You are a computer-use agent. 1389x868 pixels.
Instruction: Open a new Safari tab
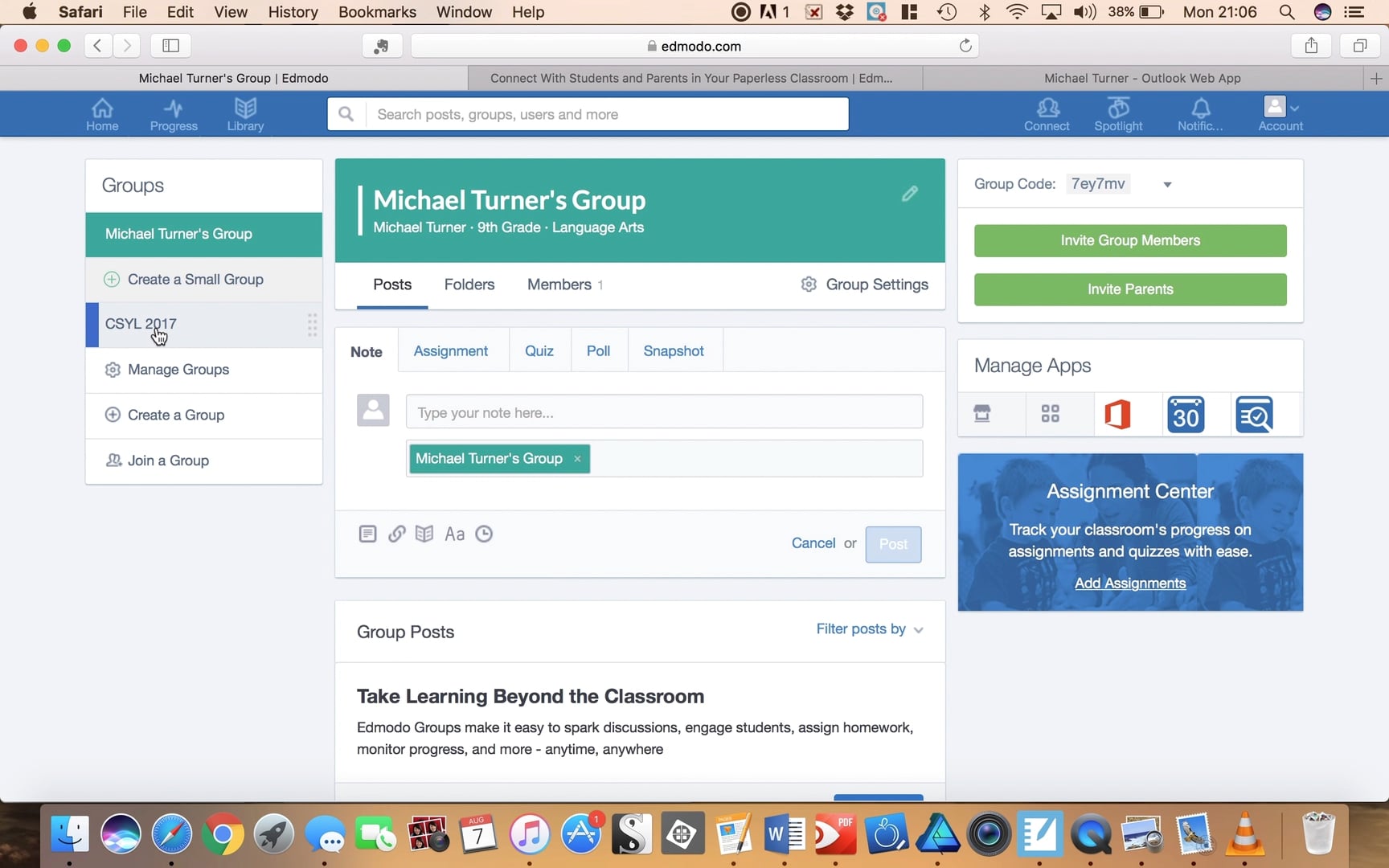pos(1376,78)
